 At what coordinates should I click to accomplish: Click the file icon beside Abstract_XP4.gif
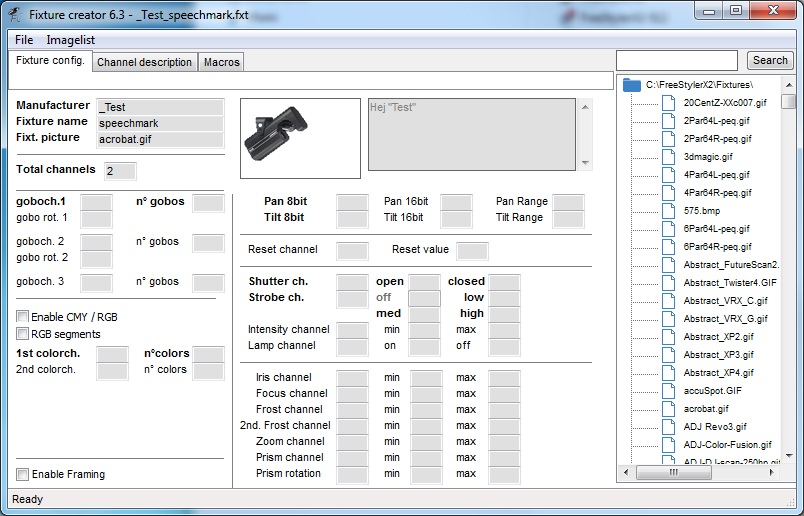[x=670, y=373]
